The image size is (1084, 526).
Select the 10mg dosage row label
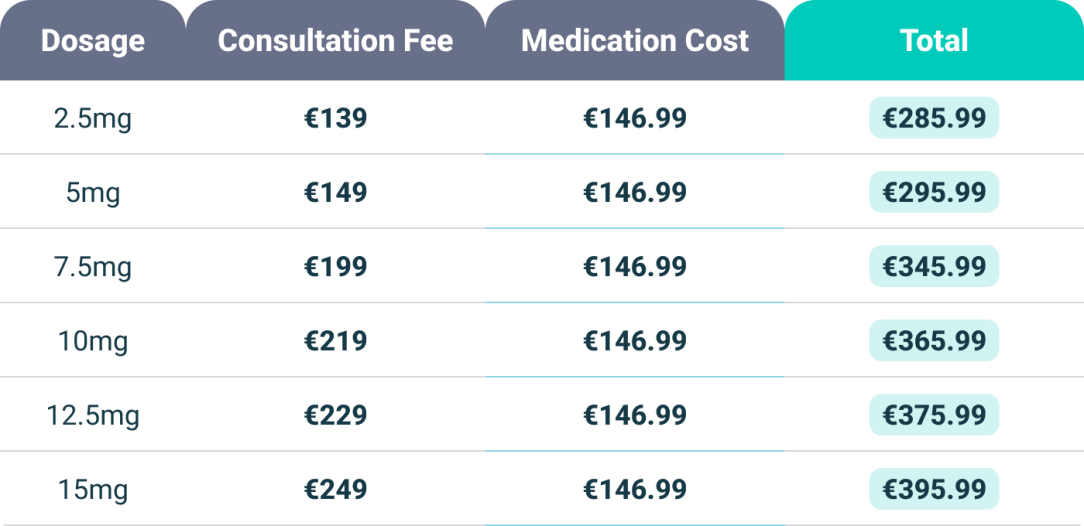[x=93, y=341]
